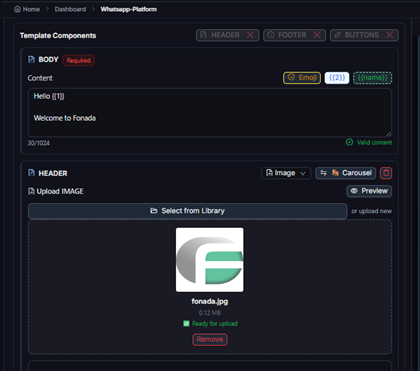Screen dimensions: 420x371
Task: Click the fonada.jpg file name
Action: click(210, 301)
